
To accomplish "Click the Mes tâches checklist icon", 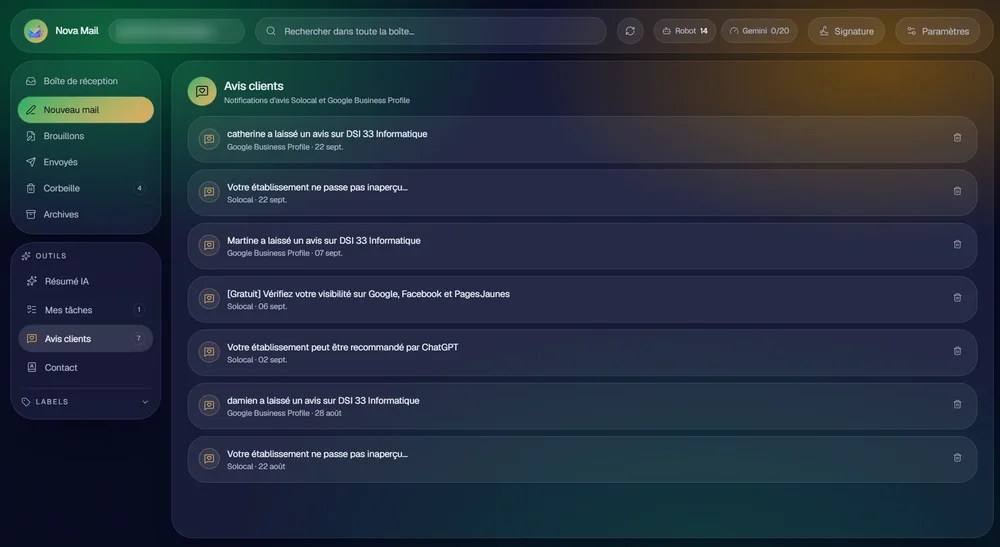I will click(x=32, y=310).
